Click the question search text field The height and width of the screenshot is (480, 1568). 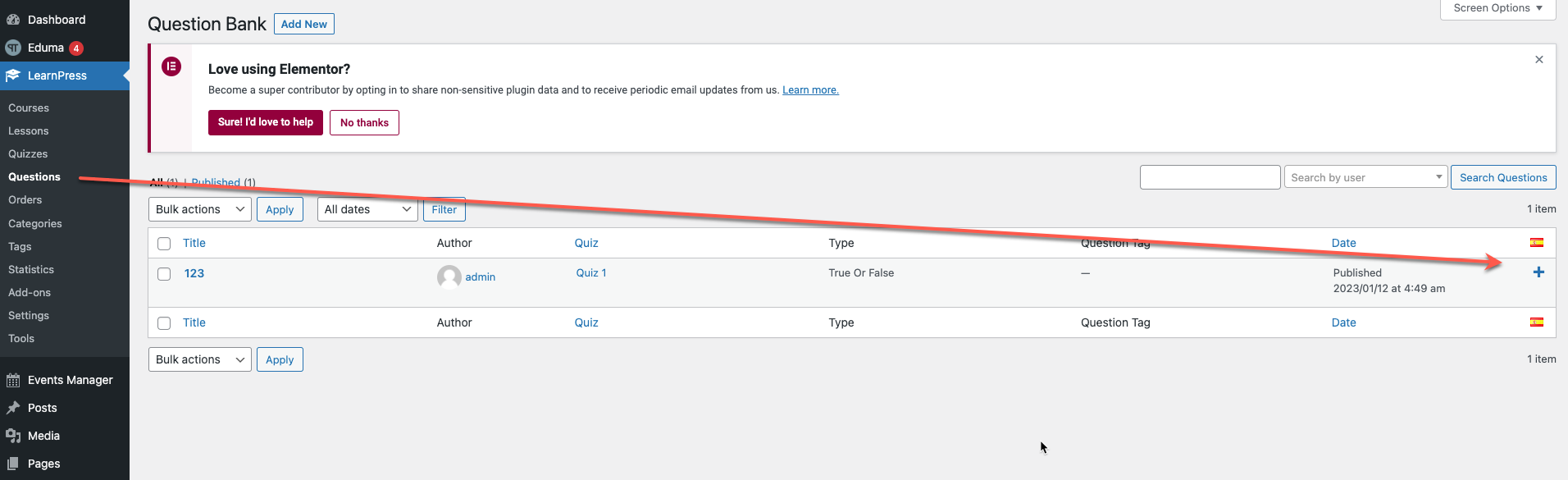coord(1210,177)
